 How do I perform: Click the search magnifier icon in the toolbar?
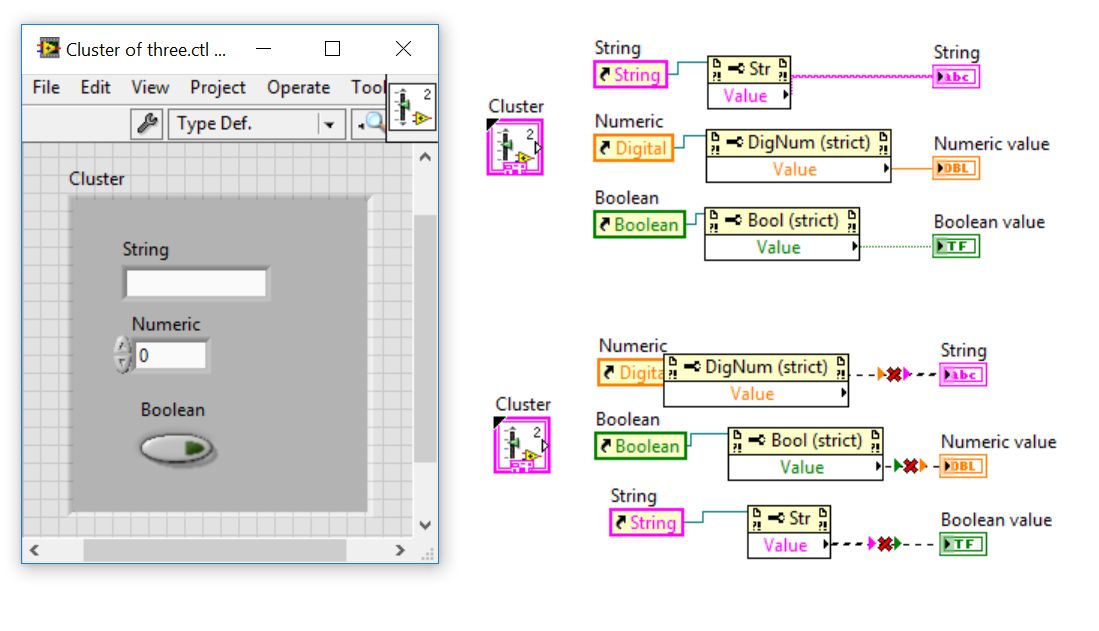point(369,124)
